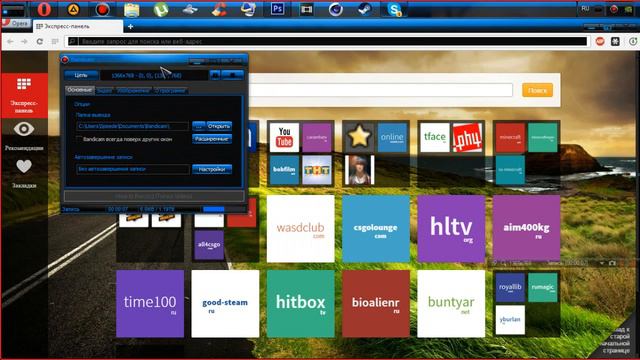The width and height of the screenshot is (640, 360).
Task: Open the red .phy speed dial tile
Action: [x=467, y=138]
